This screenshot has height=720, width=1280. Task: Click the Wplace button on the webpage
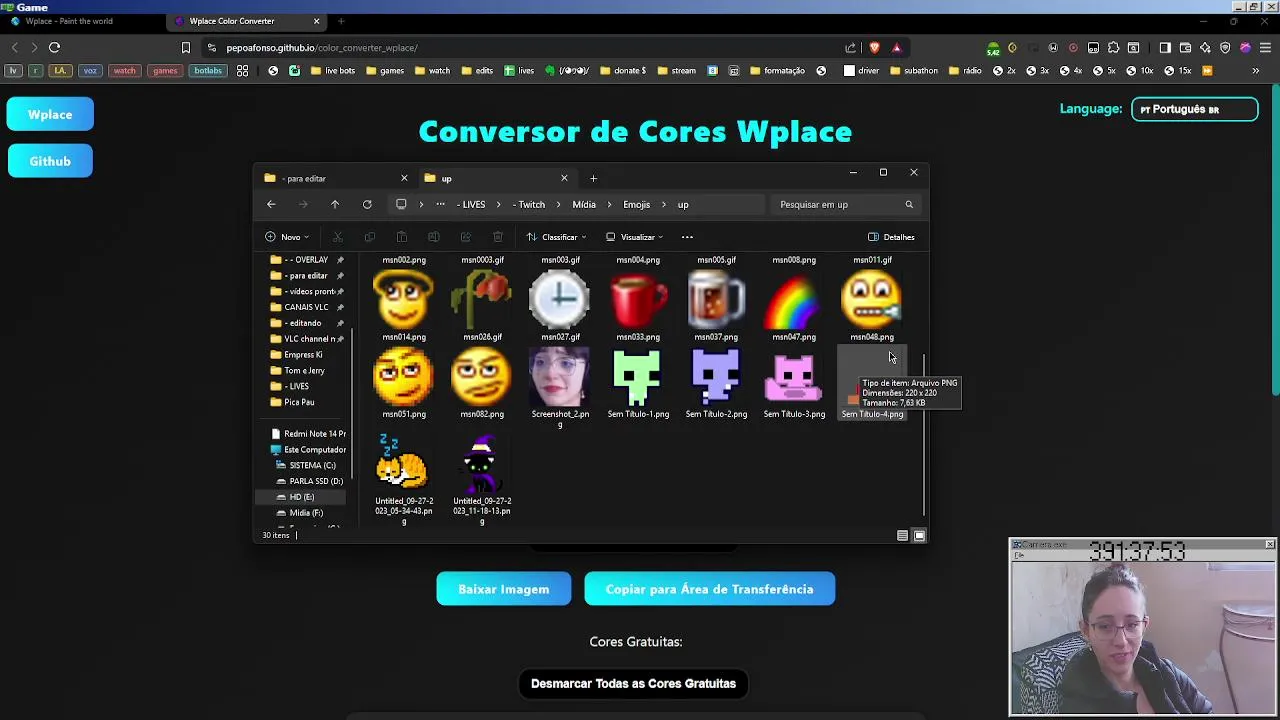click(50, 114)
